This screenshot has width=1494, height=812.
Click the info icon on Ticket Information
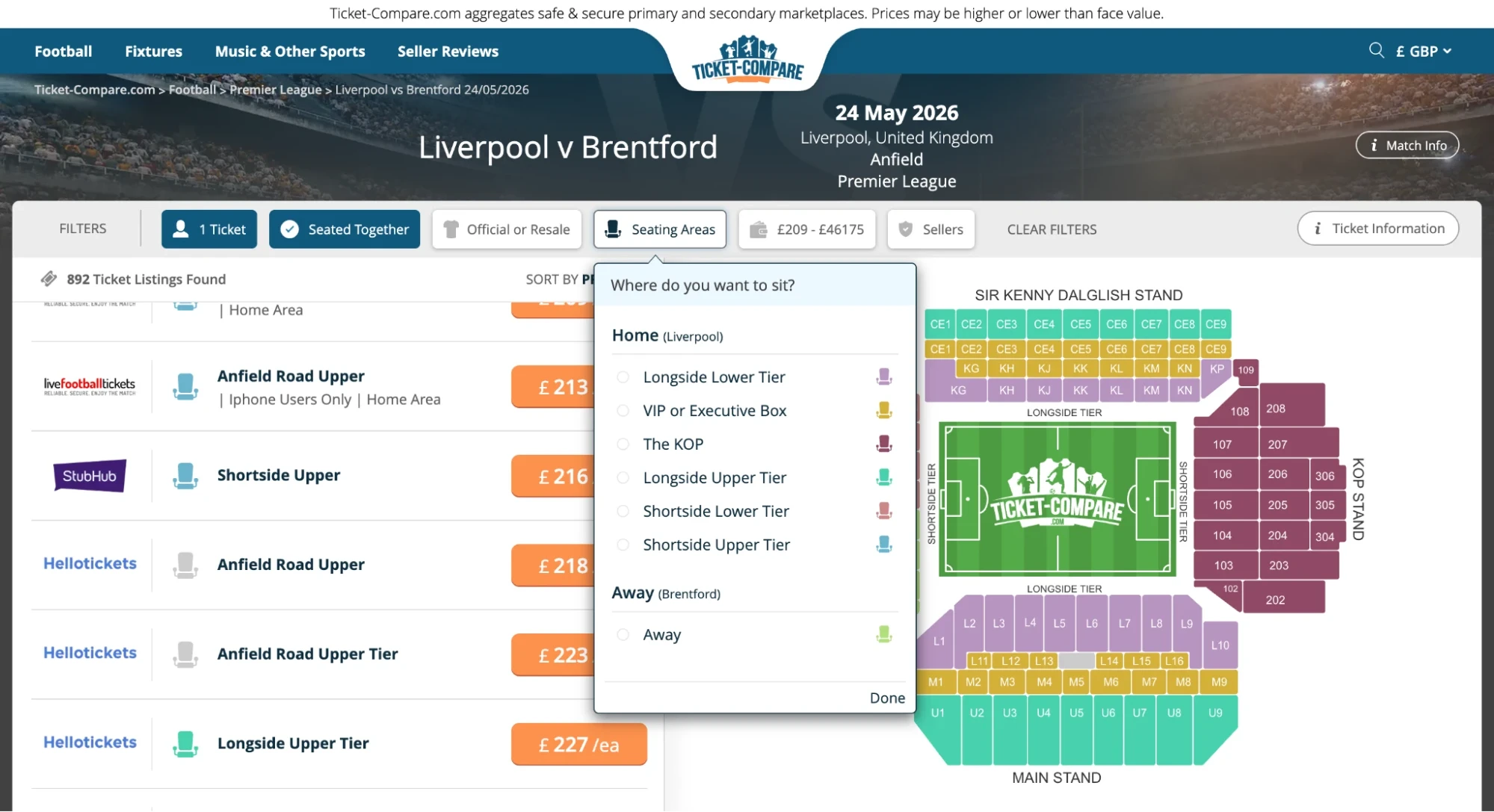pos(1317,228)
